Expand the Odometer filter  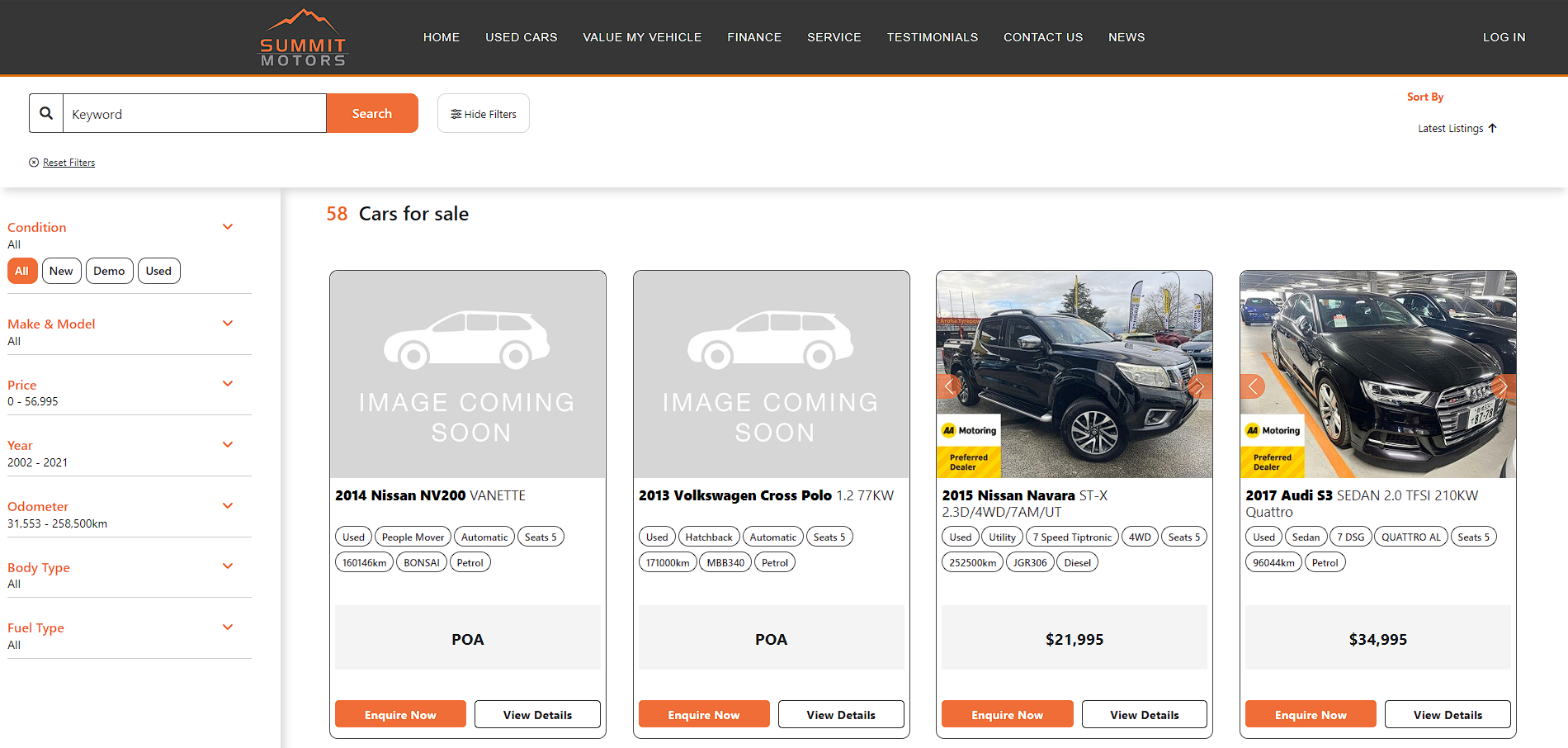pos(228,506)
